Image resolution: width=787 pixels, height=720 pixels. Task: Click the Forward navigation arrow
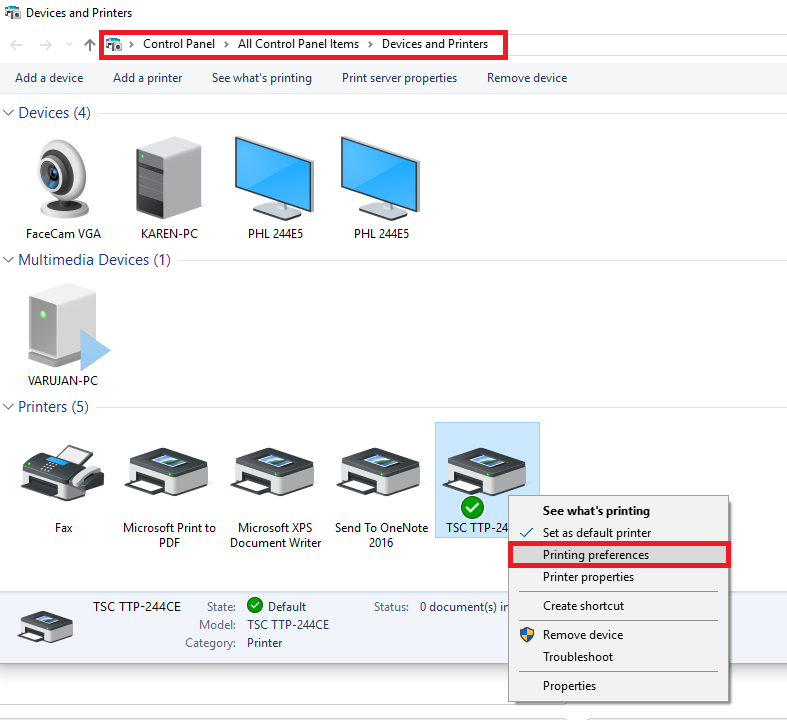(46, 45)
